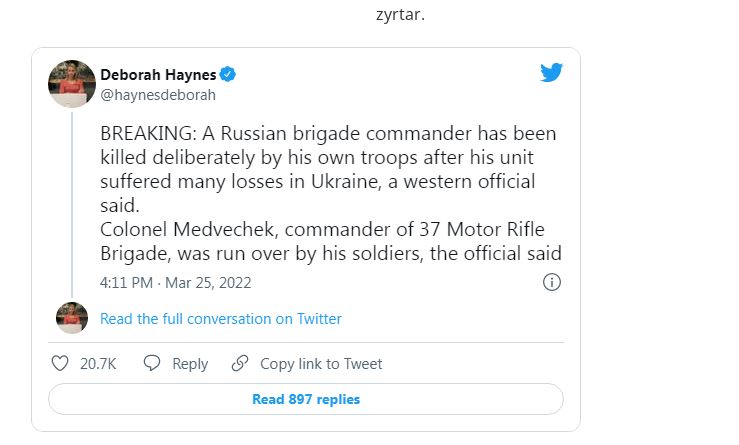Image resolution: width=739 pixels, height=445 pixels.
Task: Open Deborah Haynes' large profile picture
Action: coord(72,84)
